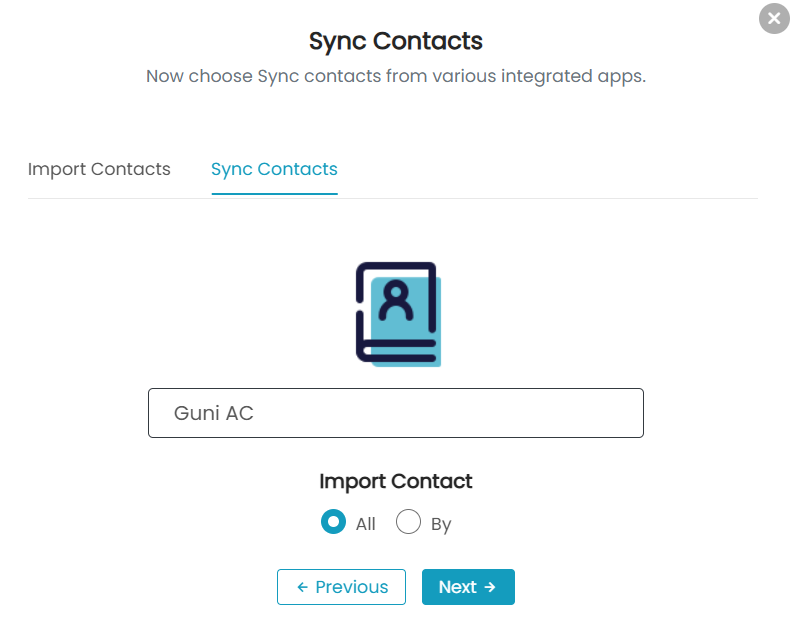This screenshot has width=796, height=623.
Task: Select the By radio button
Action: (x=408, y=522)
